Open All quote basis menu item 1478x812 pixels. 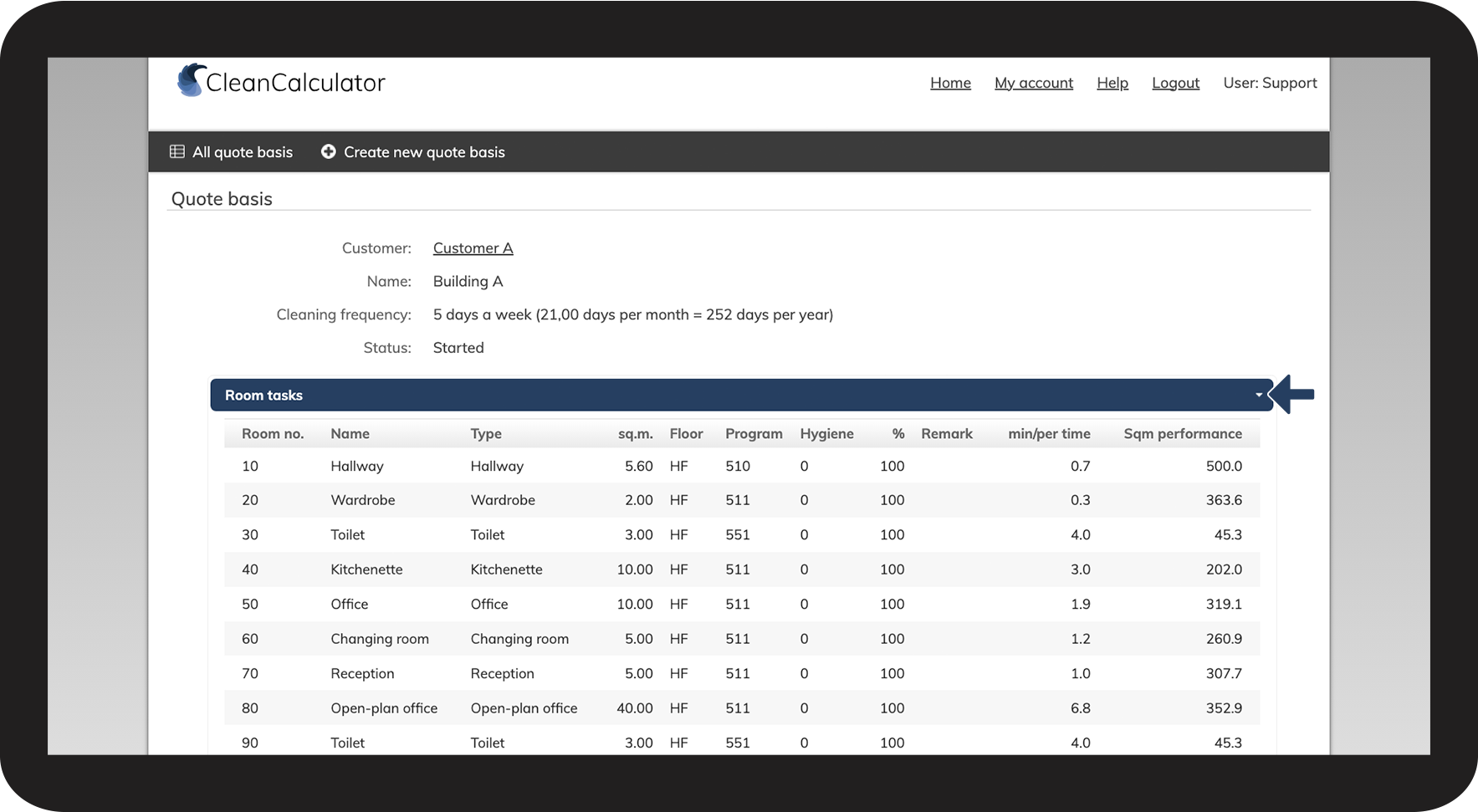click(x=242, y=152)
